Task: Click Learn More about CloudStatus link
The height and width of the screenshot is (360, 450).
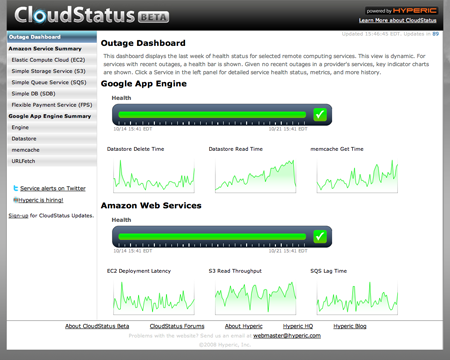Action: tap(397, 20)
